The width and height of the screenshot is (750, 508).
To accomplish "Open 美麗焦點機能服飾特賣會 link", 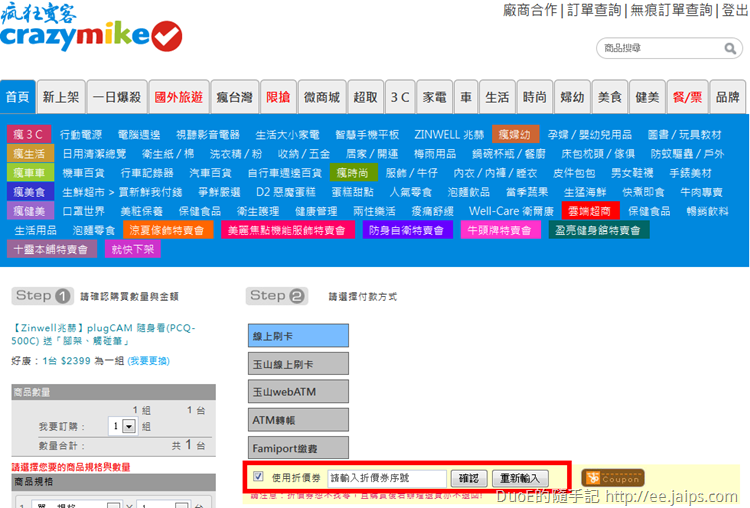I will (287, 230).
